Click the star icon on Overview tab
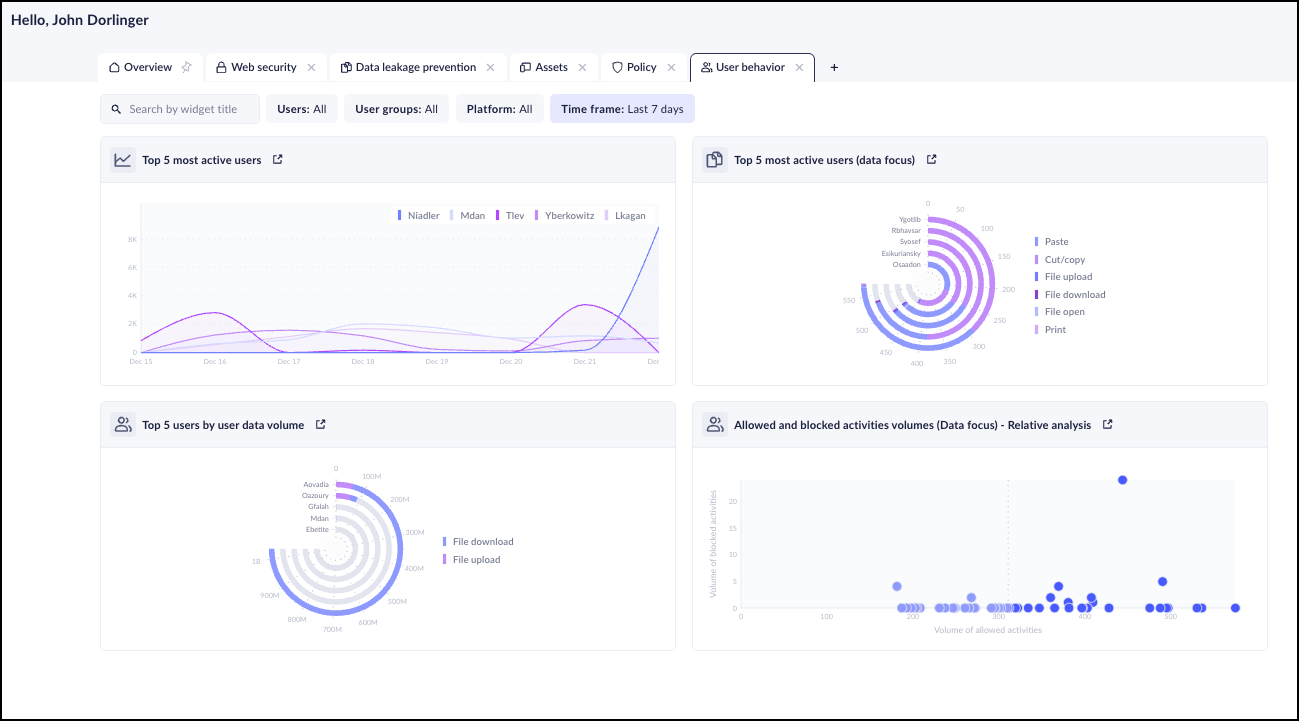This screenshot has width=1299, height=721. pyautogui.click(x=186, y=67)
